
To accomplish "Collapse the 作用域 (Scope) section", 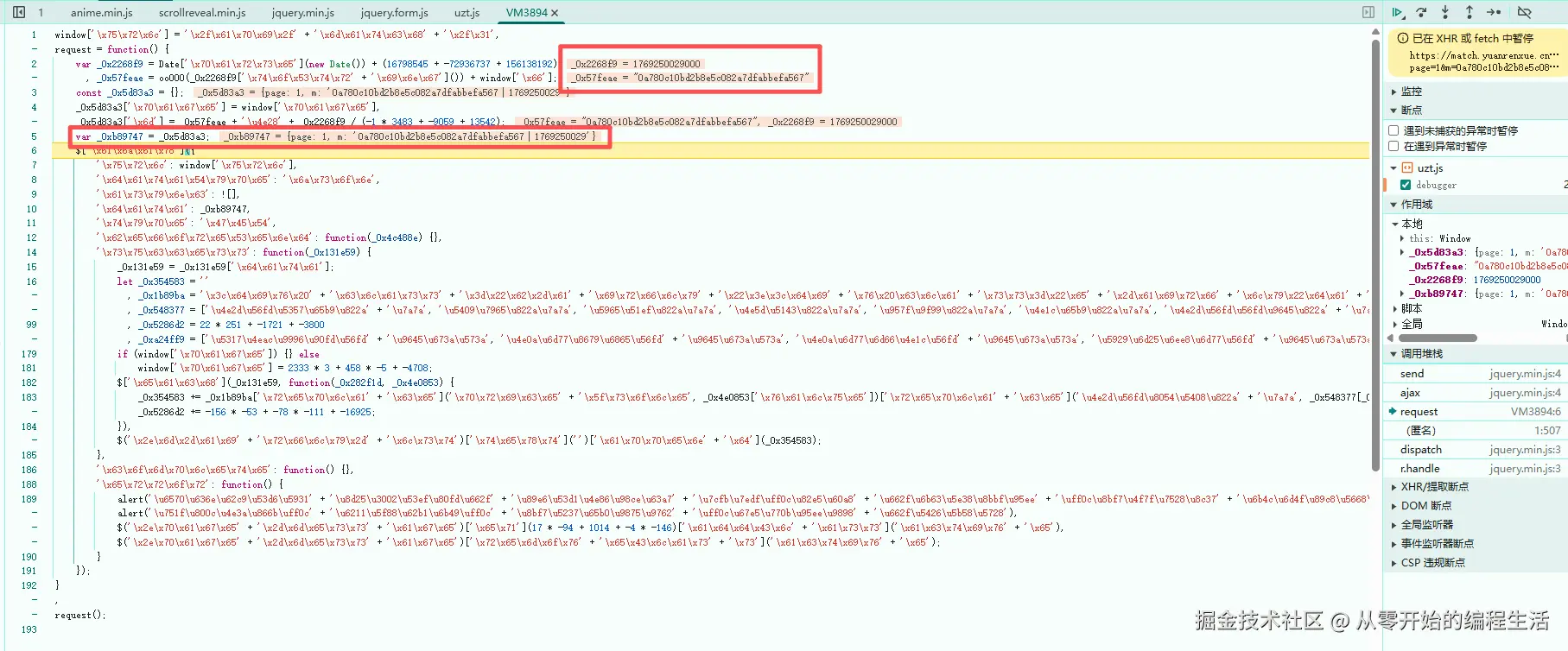I will pos(1393,205).
